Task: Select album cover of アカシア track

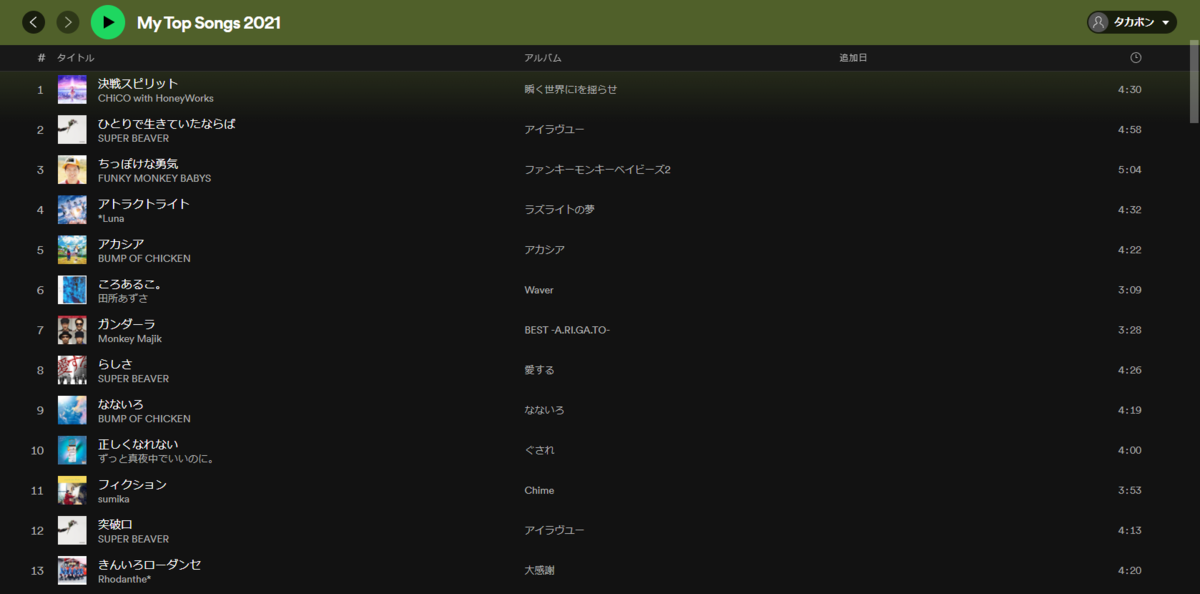Action: pos(72,250)
